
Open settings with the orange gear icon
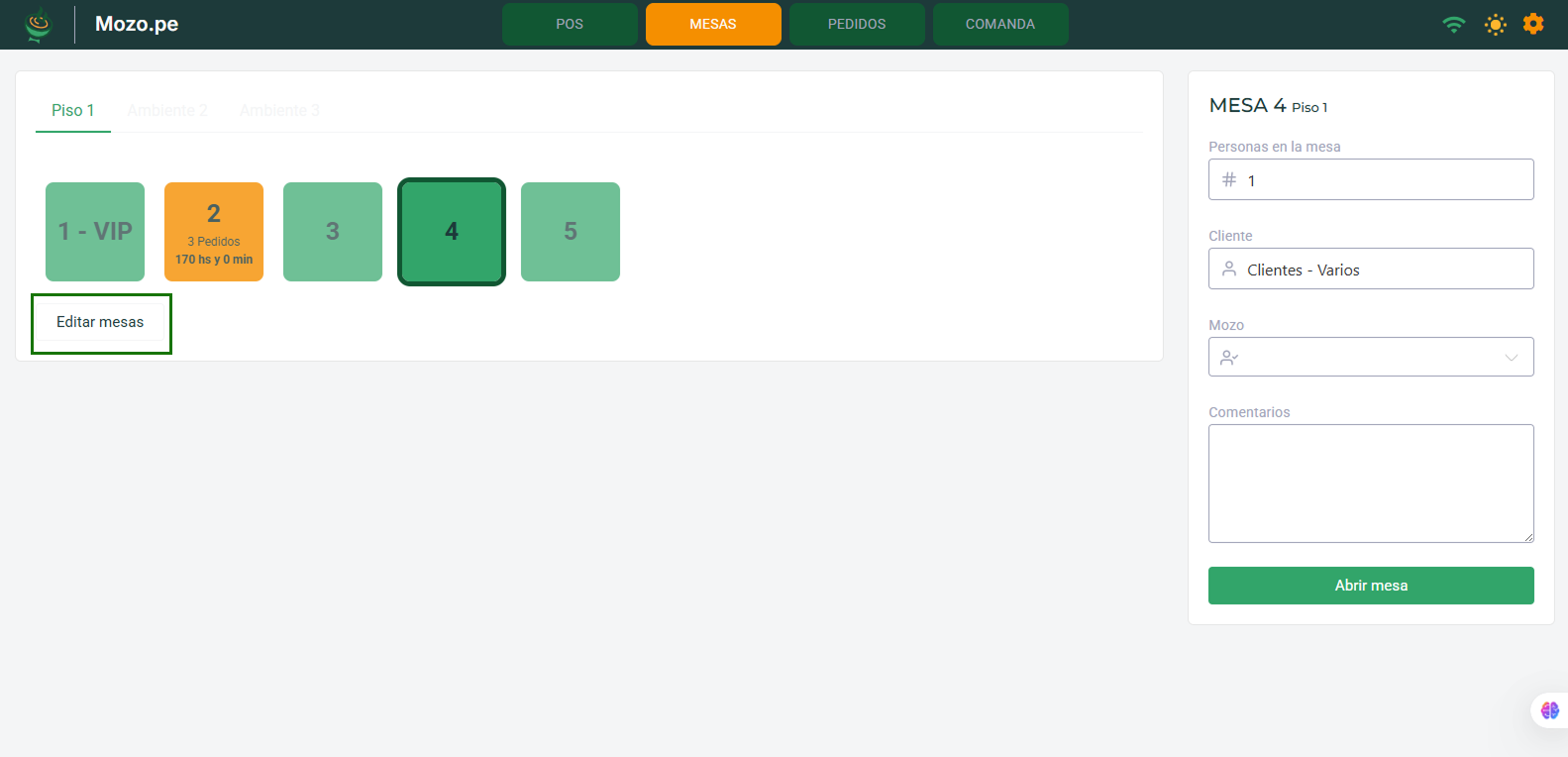[1532, 24]
